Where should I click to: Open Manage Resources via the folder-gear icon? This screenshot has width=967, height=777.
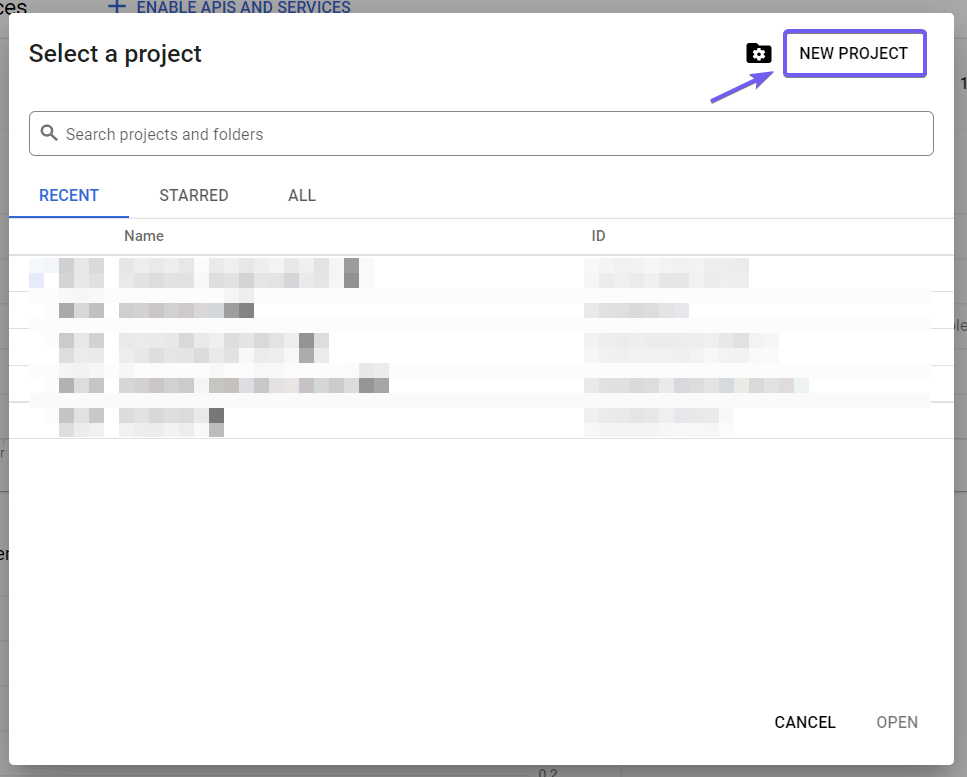758,53
